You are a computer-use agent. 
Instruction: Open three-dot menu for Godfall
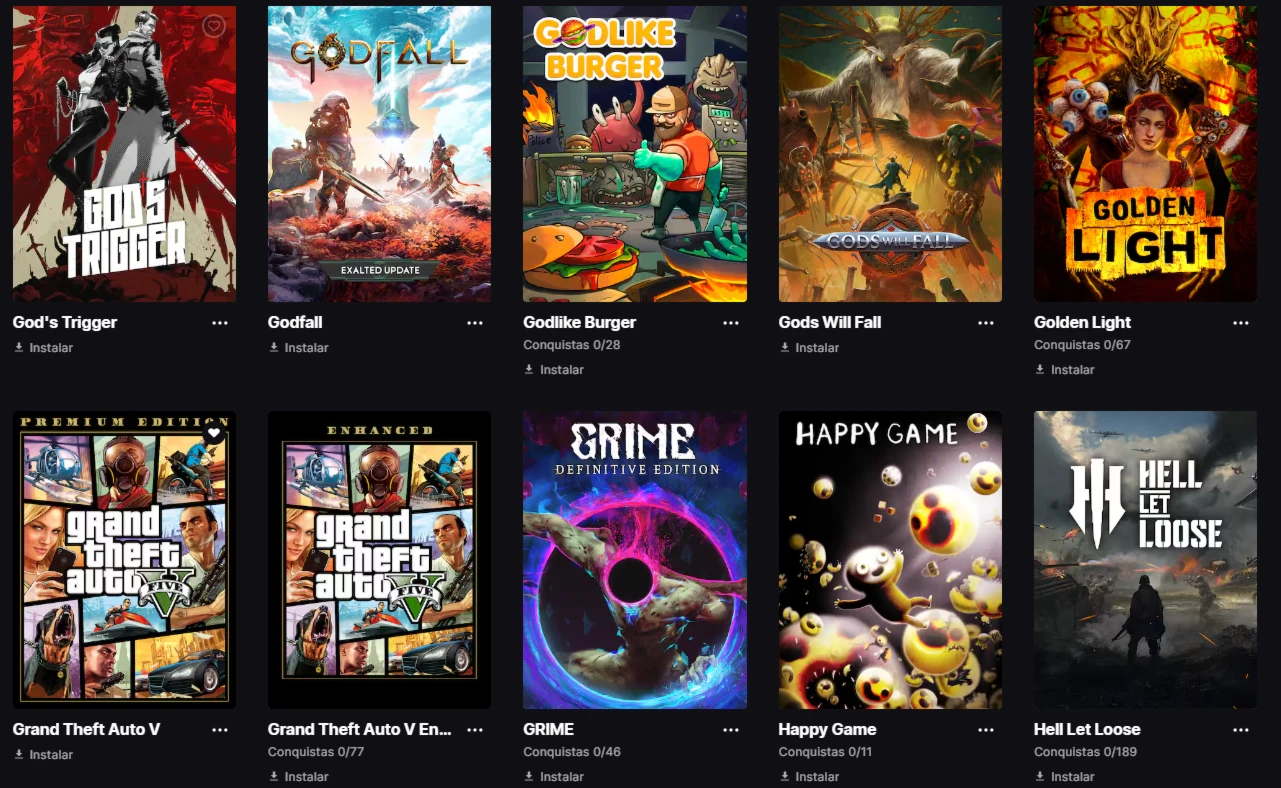(475, 323)
